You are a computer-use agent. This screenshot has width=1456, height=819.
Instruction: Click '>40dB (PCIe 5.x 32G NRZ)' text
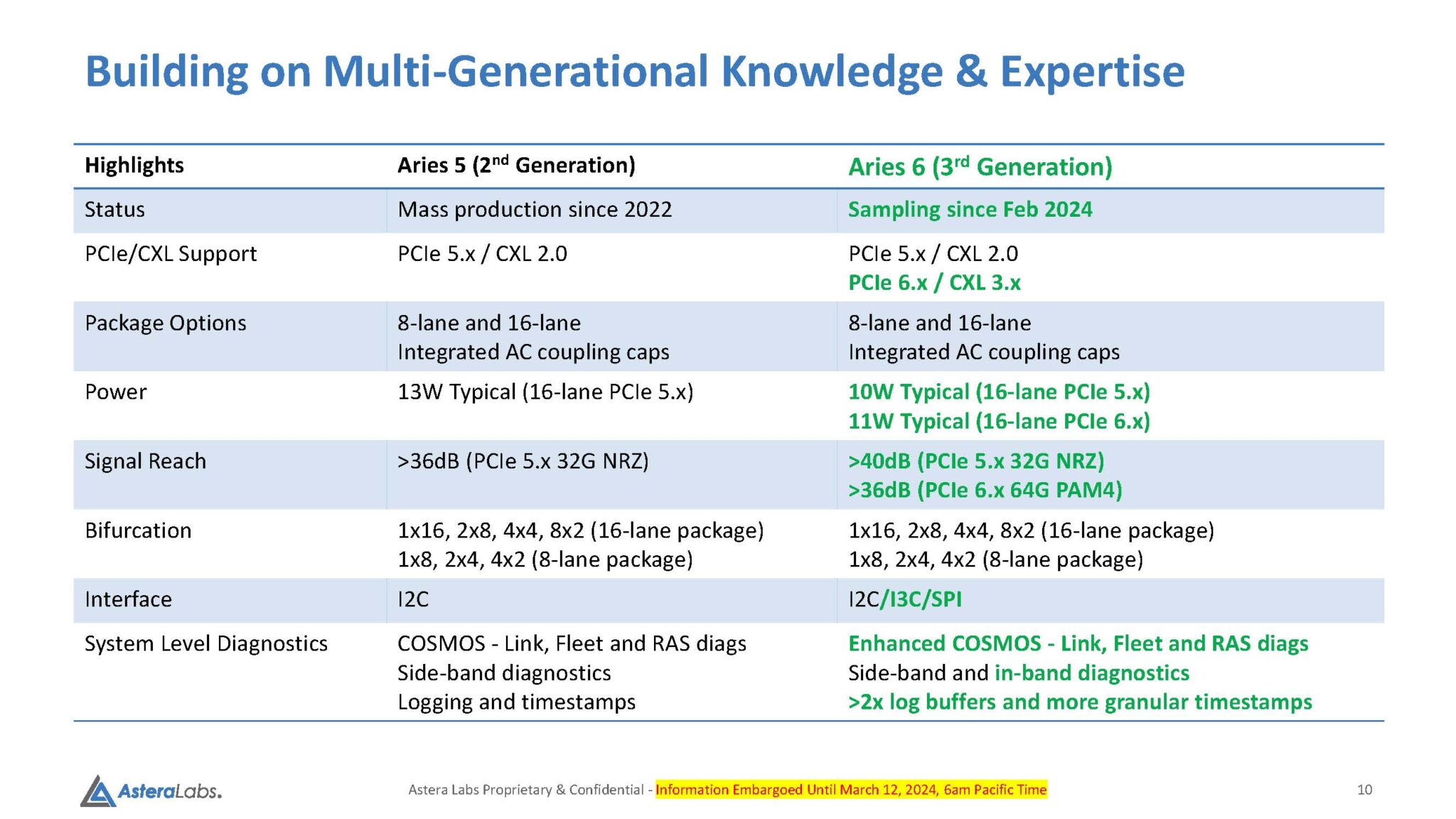(976, 461)
